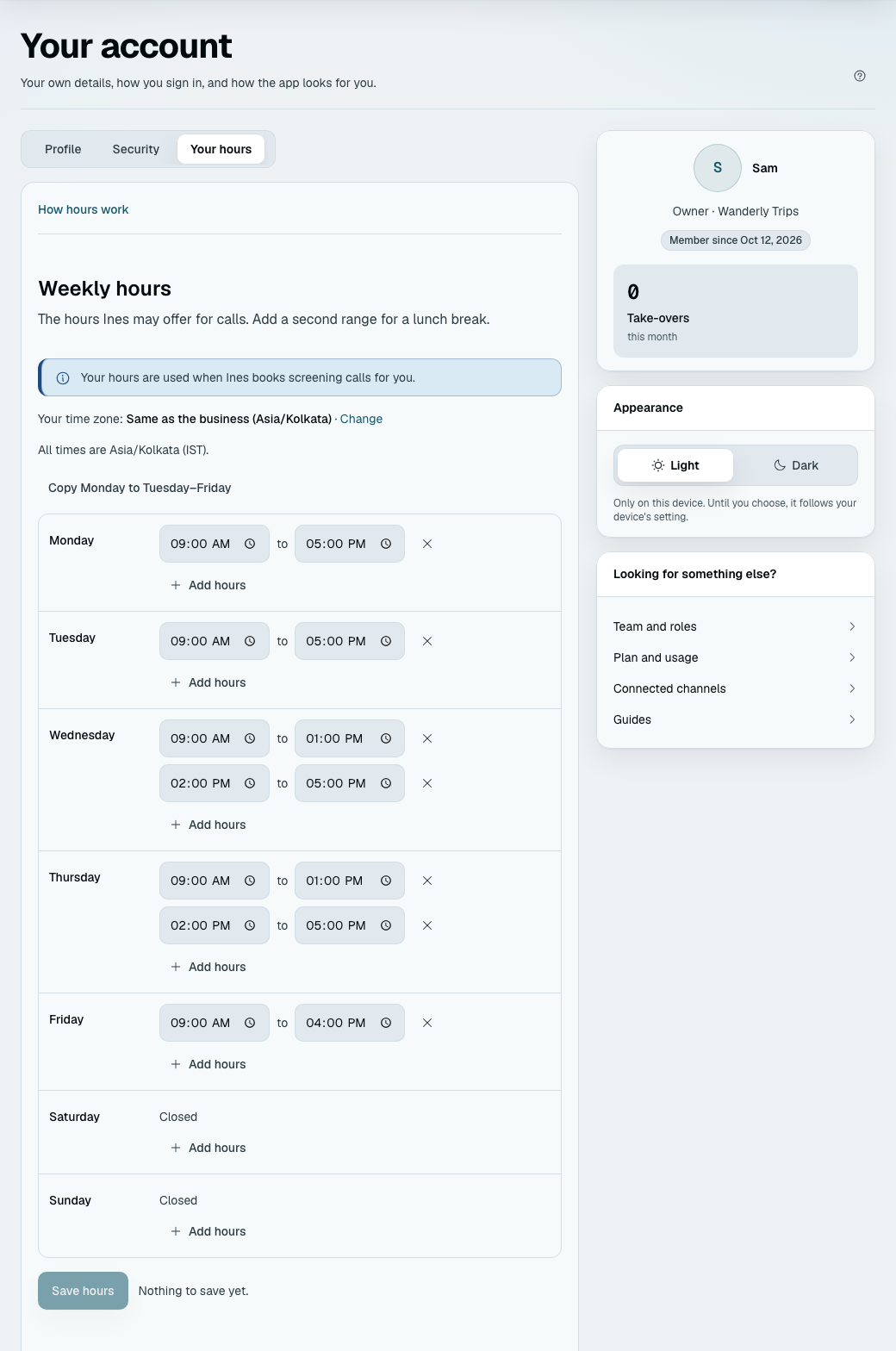The image size is (896, 1351).
Task: Click the info icon in the hours notice
Action: coord(63,378)
